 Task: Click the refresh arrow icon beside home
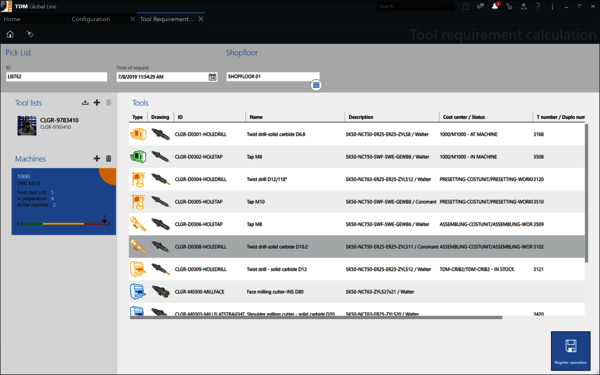30,34
